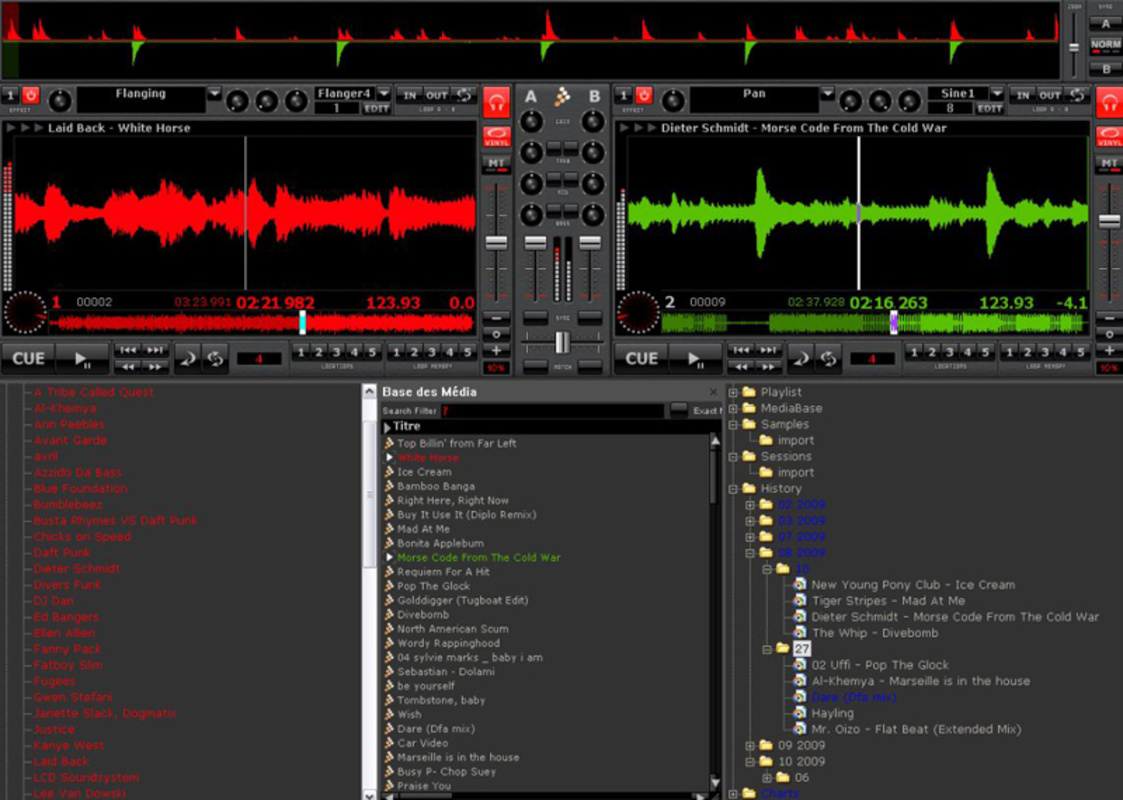Viewport: 1123px width, 800px height.
Task: Expand the MediaBase folder
Action: click(x=733, y=409)
